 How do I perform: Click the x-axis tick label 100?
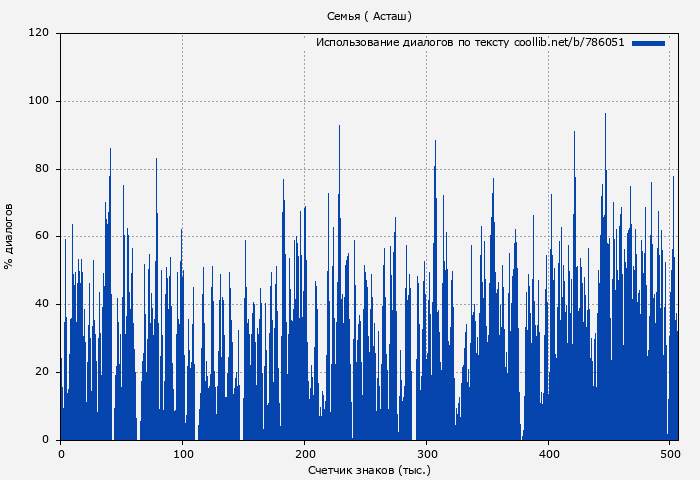coord(183,454)
